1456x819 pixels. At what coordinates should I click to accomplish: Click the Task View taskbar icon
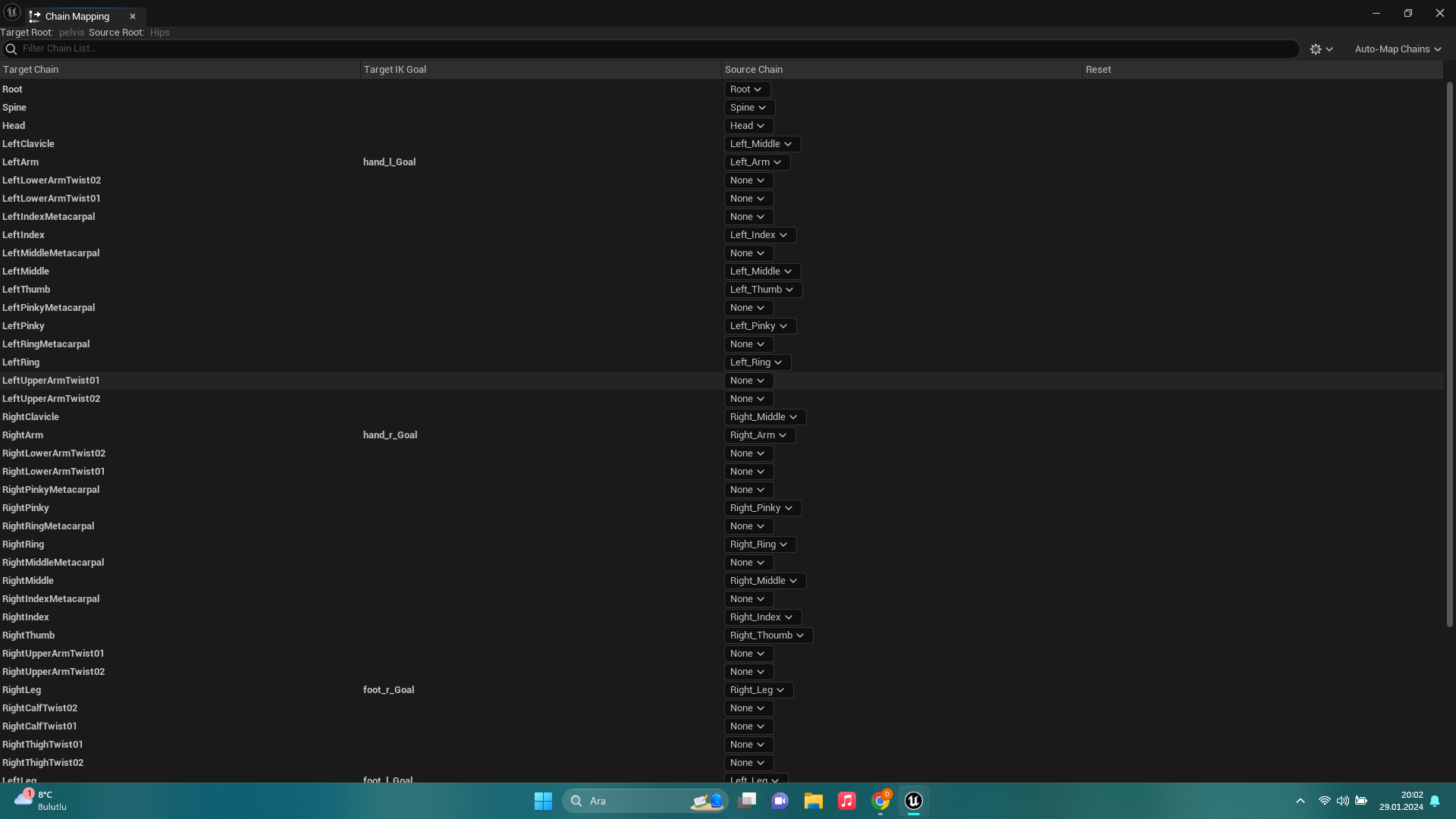pos(747,801)
